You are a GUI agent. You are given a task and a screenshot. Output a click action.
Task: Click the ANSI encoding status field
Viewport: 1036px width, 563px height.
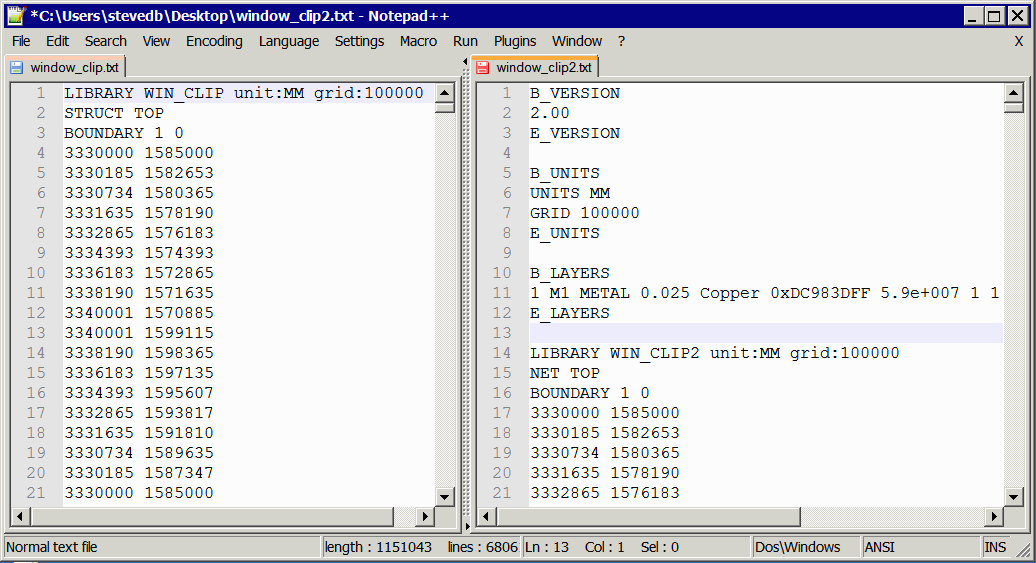[921, 547]
